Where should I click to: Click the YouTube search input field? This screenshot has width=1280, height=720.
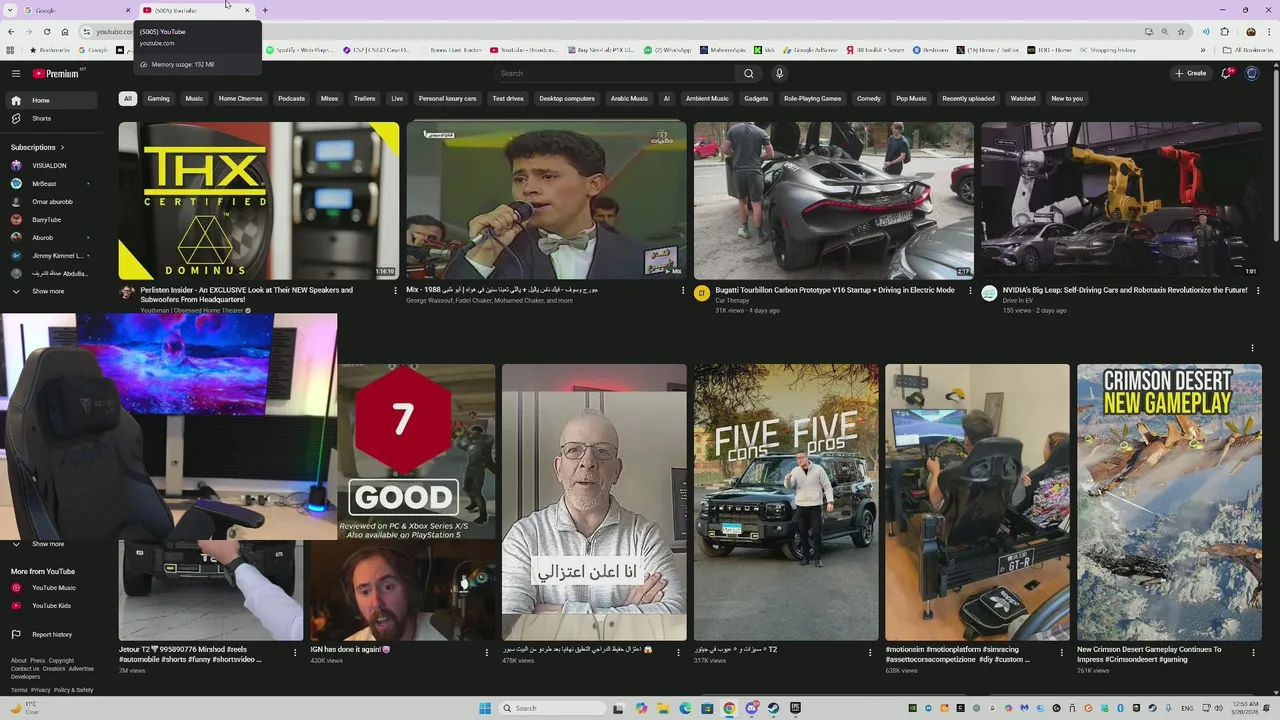tap(615, 73)
